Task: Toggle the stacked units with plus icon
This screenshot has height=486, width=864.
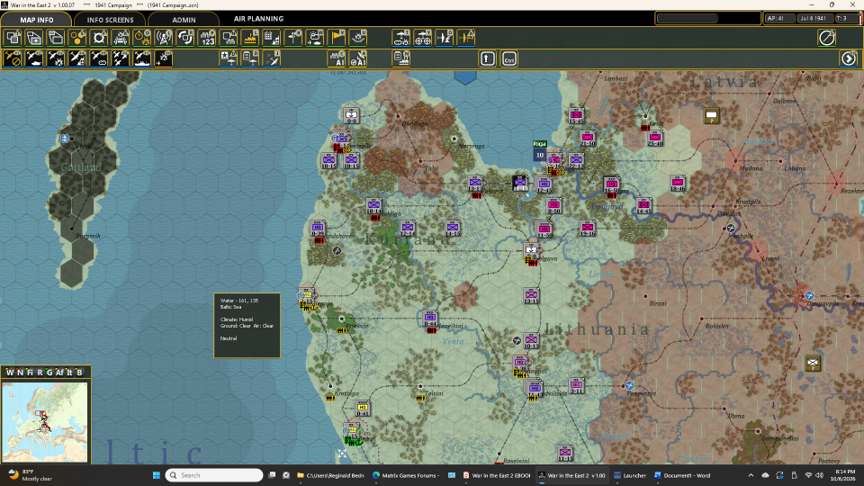Action: click(35, 37)
